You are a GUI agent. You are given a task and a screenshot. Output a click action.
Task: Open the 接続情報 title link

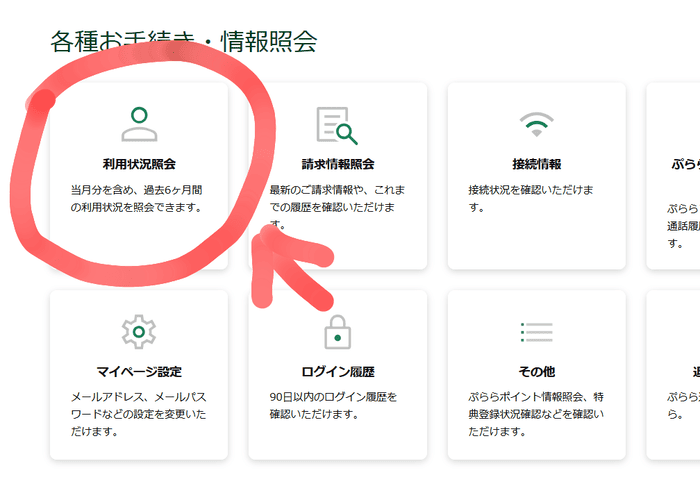pyautogui.click(x=537, y=164)
